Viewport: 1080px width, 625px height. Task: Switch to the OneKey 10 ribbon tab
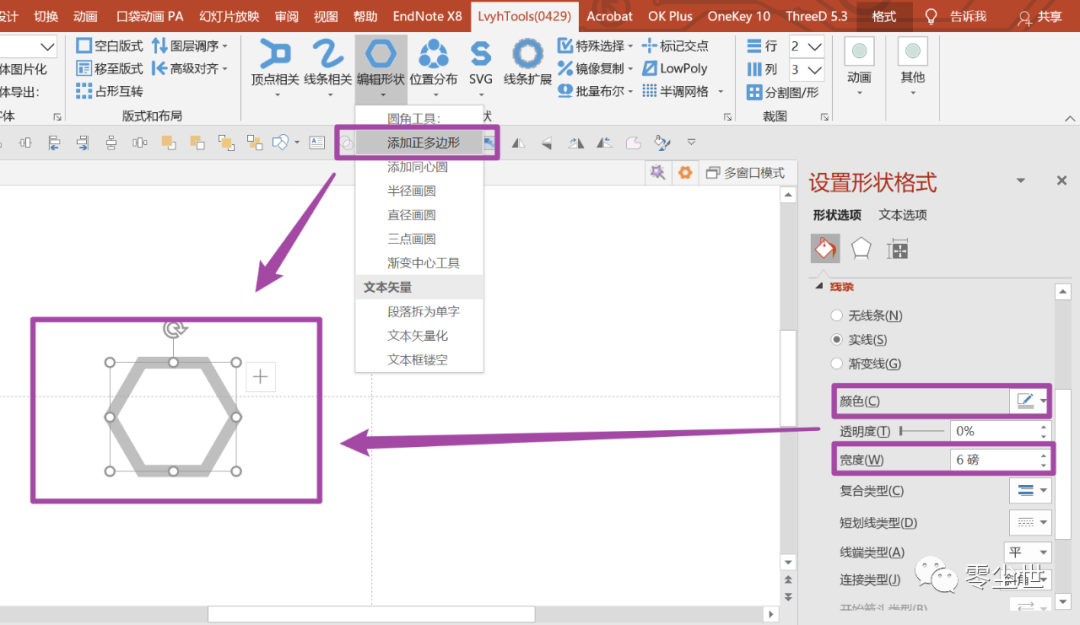click(x=738, y=16)
